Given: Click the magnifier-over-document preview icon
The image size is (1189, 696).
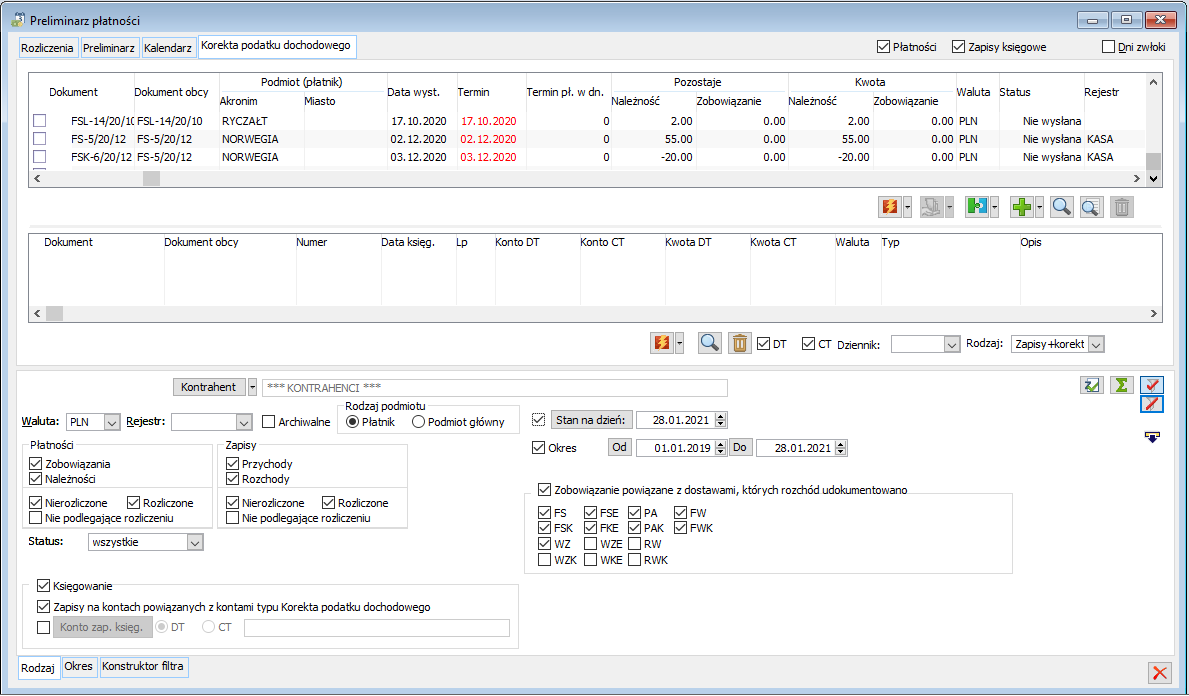Looking at the screenshot, I should 1091,207.
